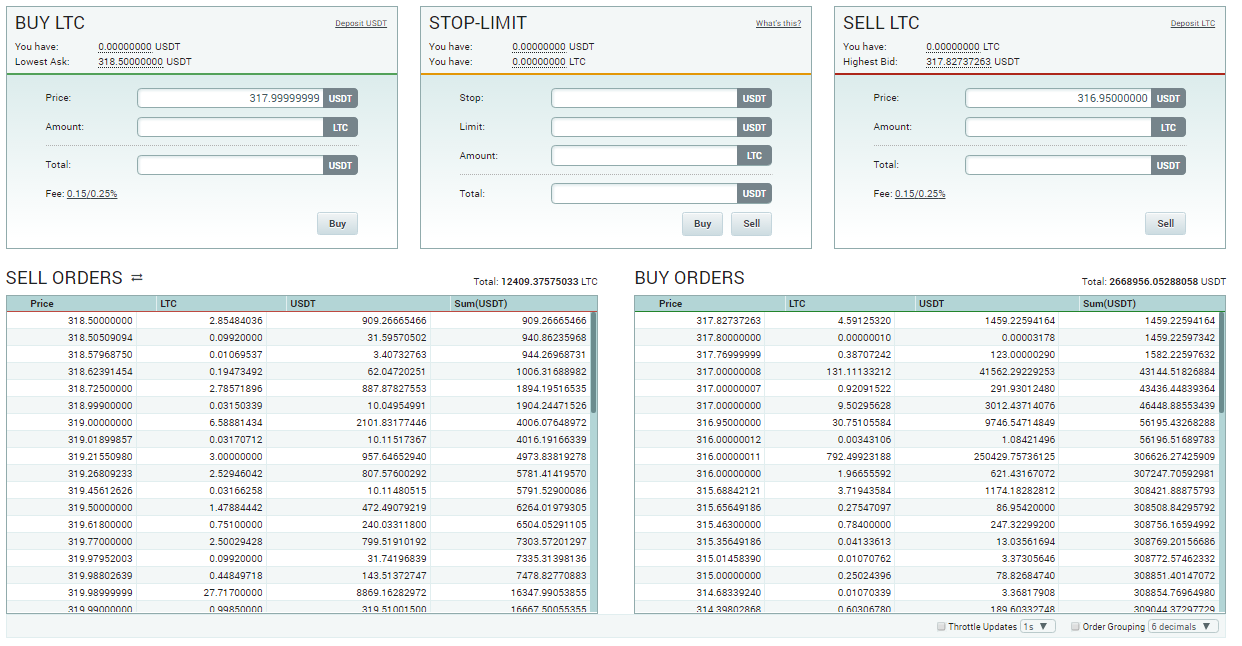The height and width of the screenshot is (646, 1242).
Task: Enable the Throttle Updates checkbox
Action: point(941,627)
